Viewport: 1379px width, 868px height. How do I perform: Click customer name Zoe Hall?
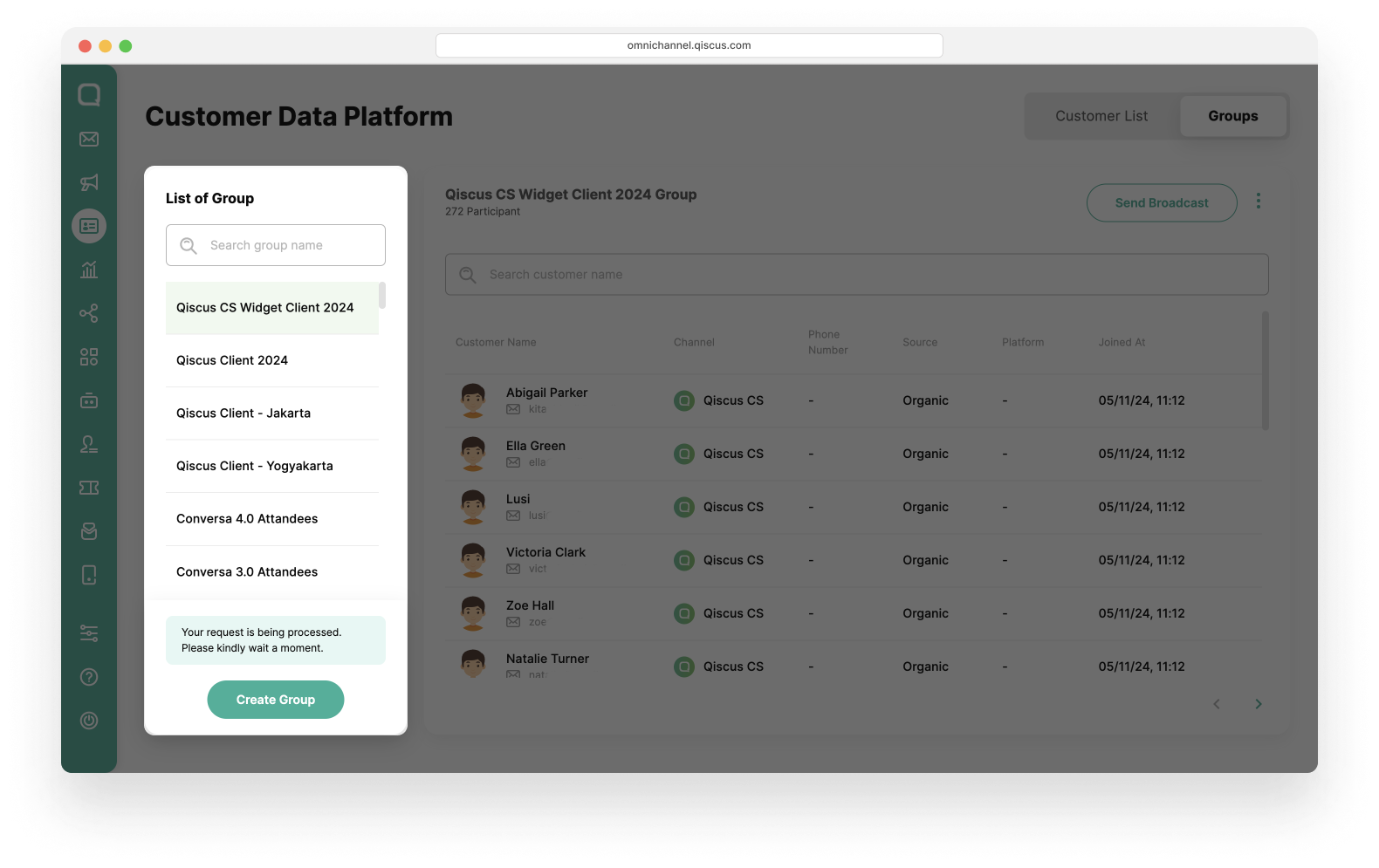tap(530, 605)
